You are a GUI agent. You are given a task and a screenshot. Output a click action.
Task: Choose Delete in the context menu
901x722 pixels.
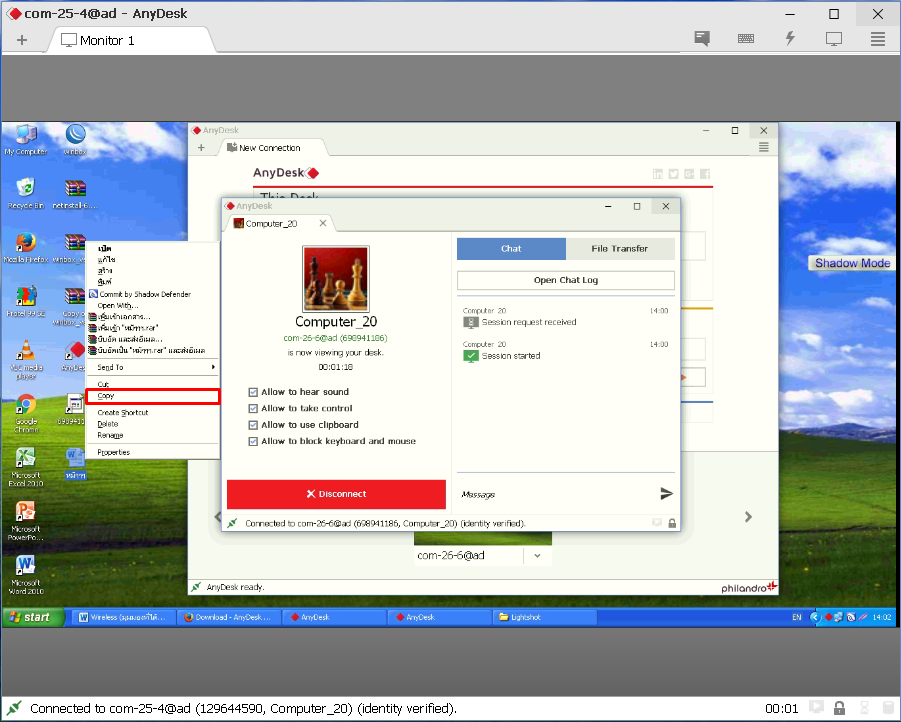tap(152, 424)
